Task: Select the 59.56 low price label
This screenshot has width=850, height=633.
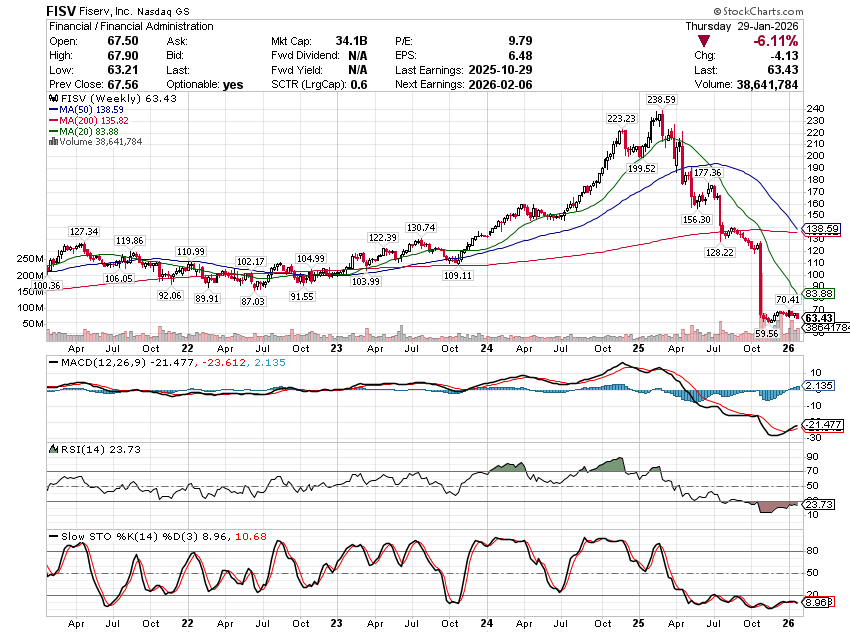Action: (766, 334)
